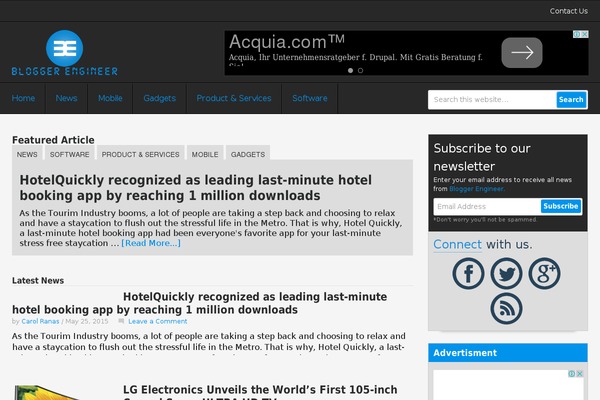Screen dimensions: 600x400
Task: Focus the Search this website field
Action: tap(492, 100)
